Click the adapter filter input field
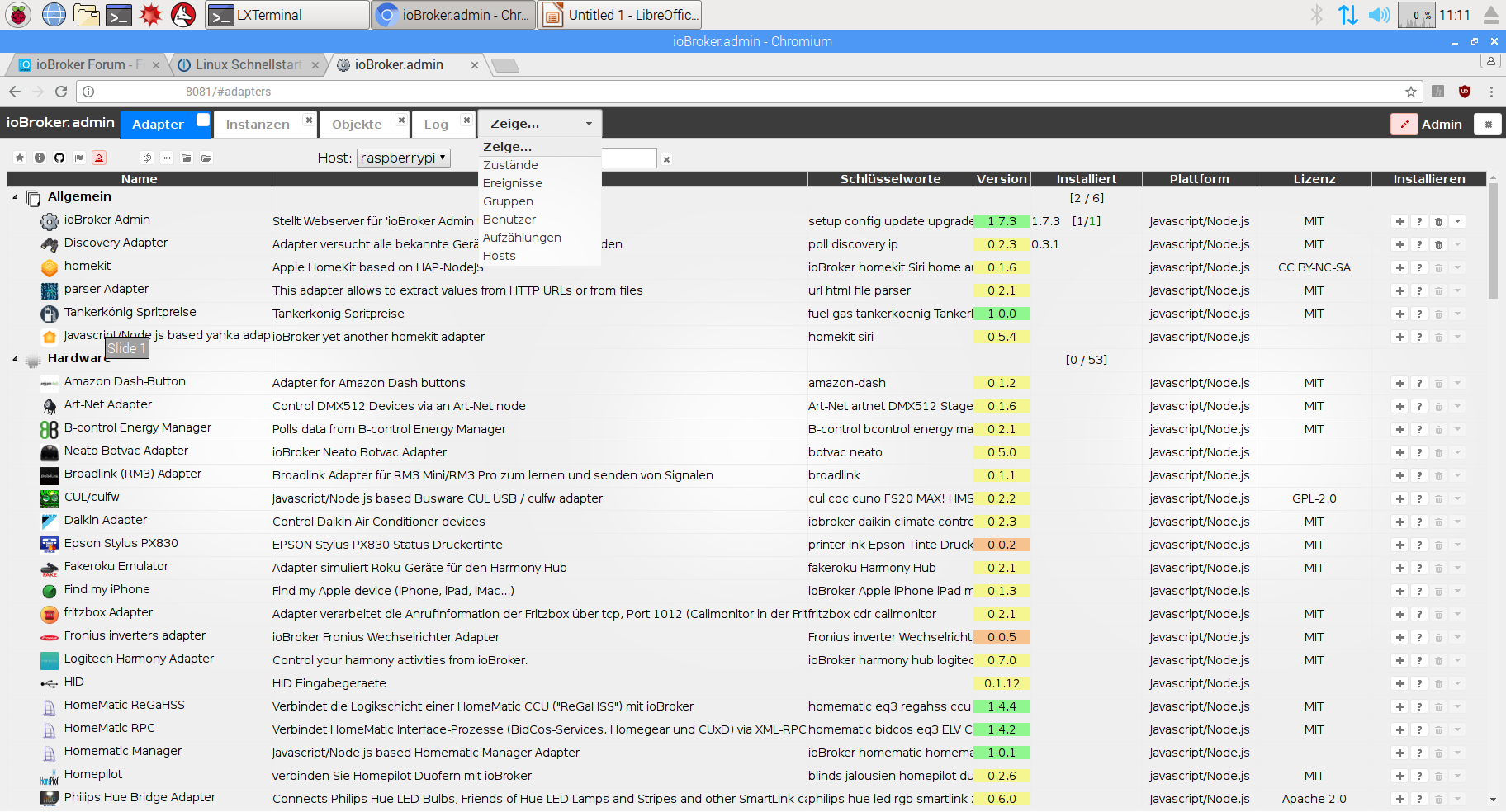This screenshot has width=1506, height=812. point(629,158)
